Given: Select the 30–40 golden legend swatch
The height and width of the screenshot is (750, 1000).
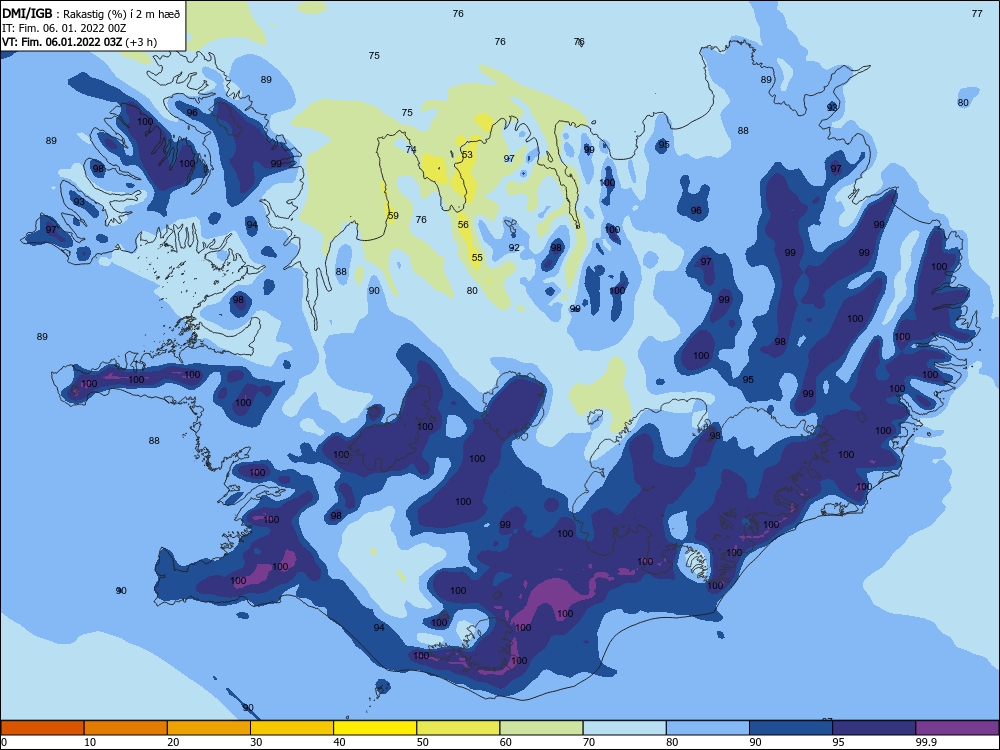Looking at the screenshot, I should (x=292, y=728).
